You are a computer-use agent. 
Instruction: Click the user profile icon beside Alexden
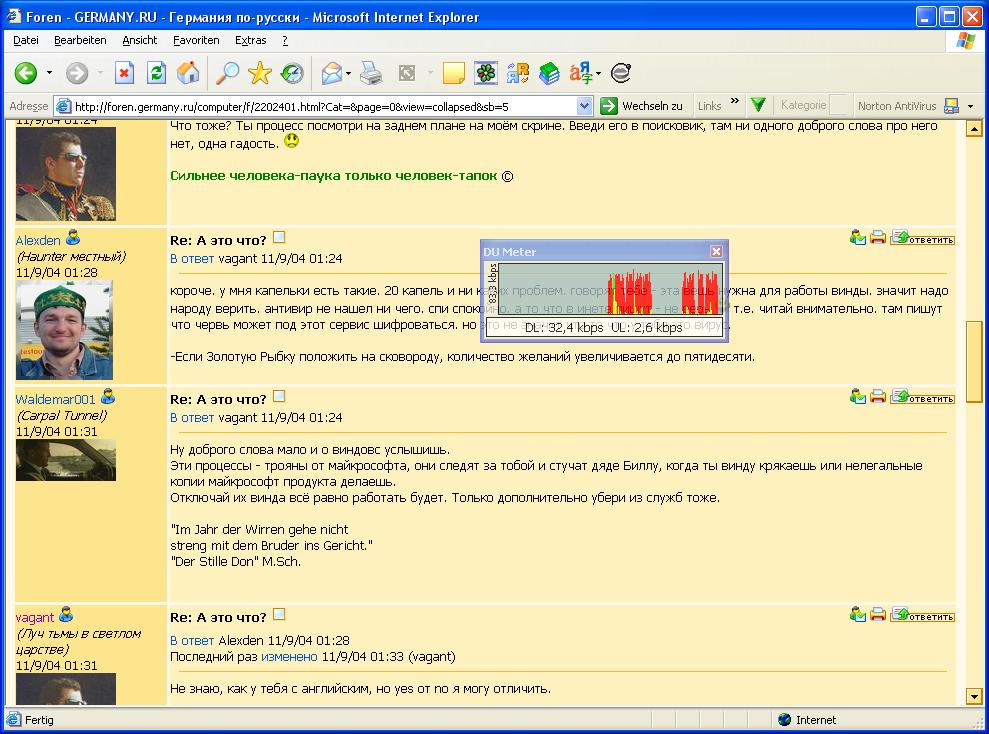(73, 238)
